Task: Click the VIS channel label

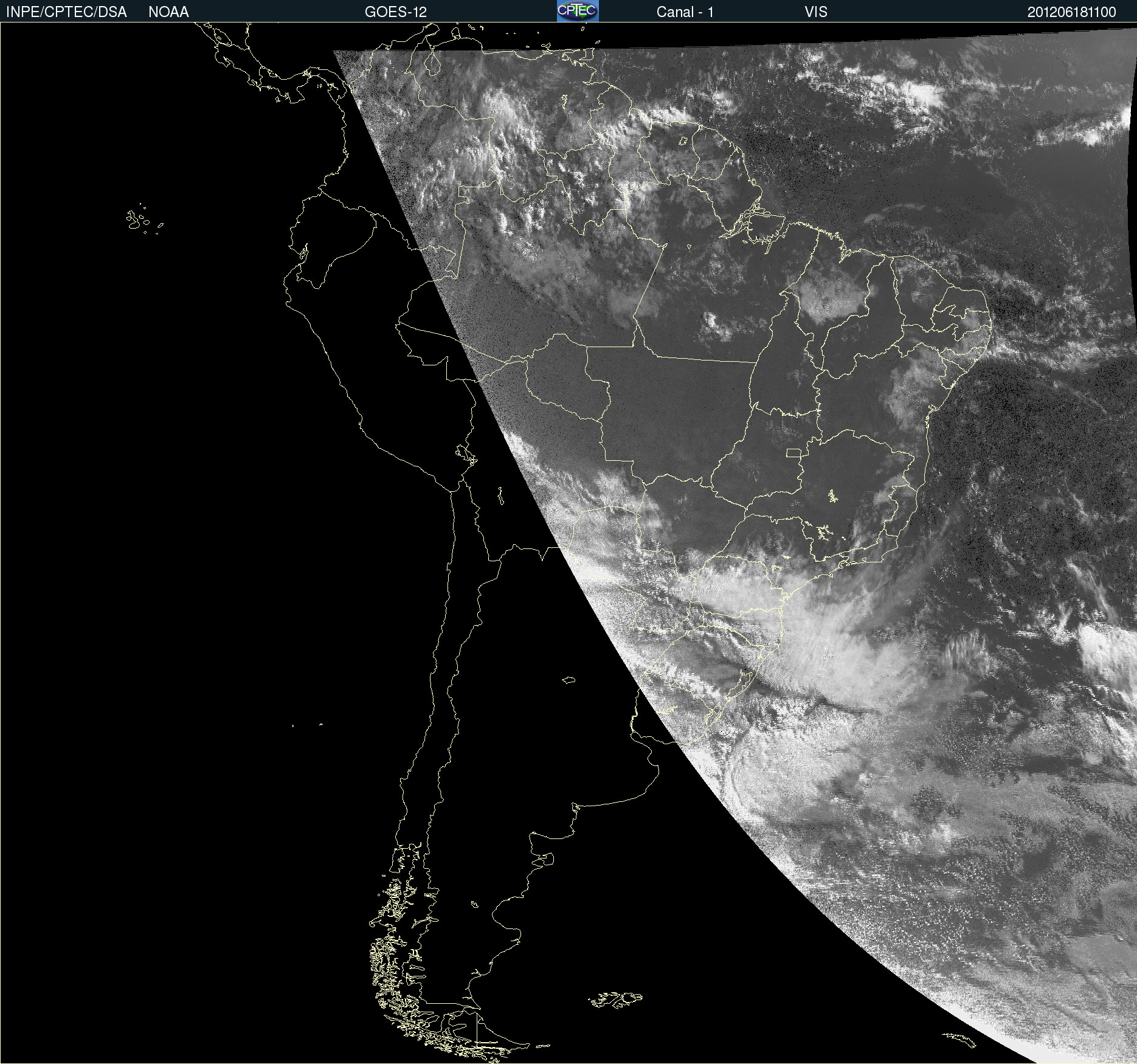Action: 816,12
